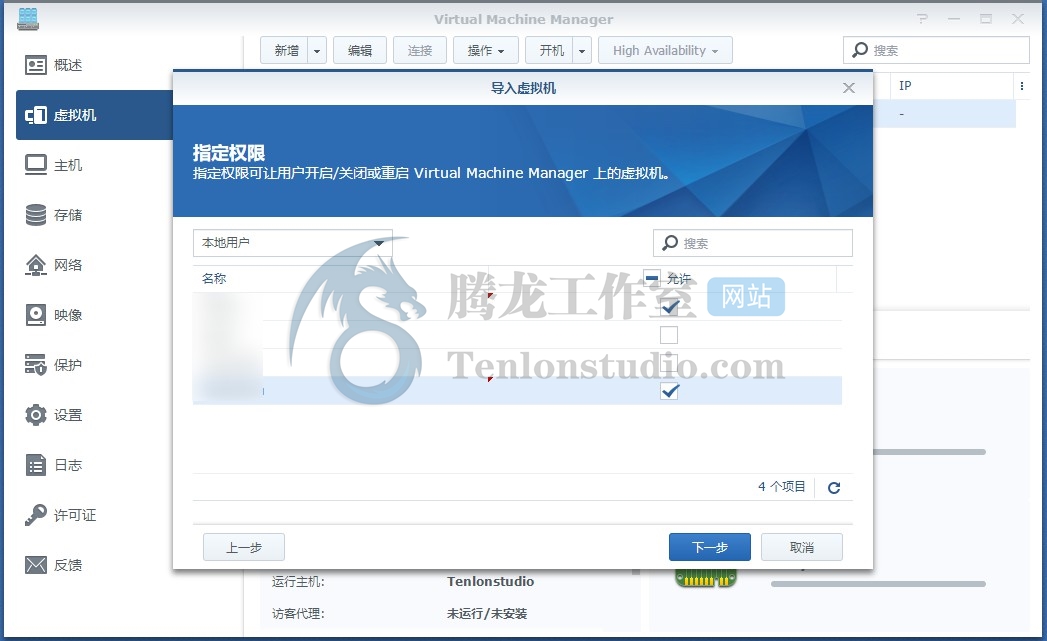This screenshot has width=1047, height=641.
Task: Toggle the 允许 header select-all checkbox
Action: (652, 278)
